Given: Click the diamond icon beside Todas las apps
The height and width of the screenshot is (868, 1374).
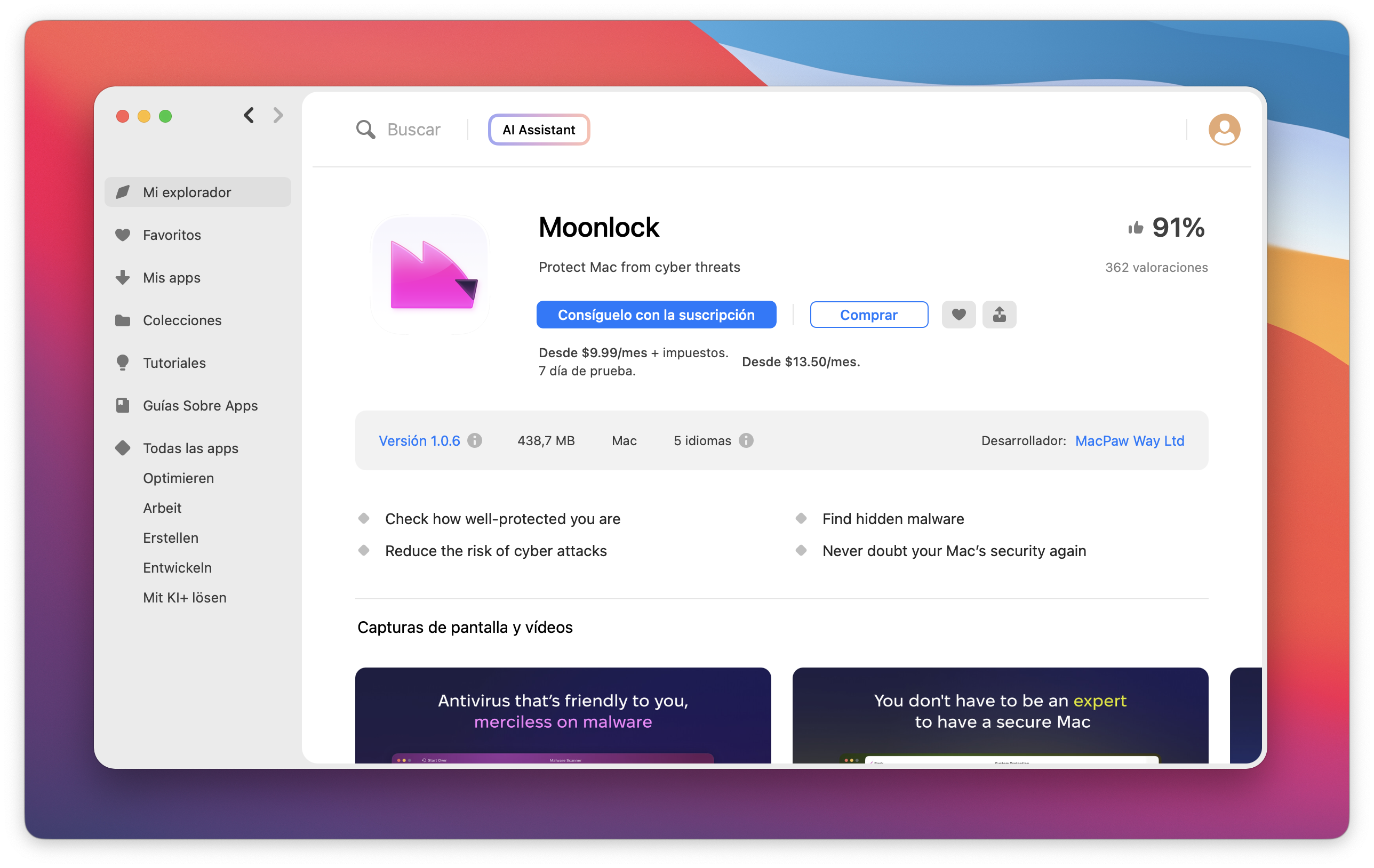Looking at the screenshot, I should 123,448.
